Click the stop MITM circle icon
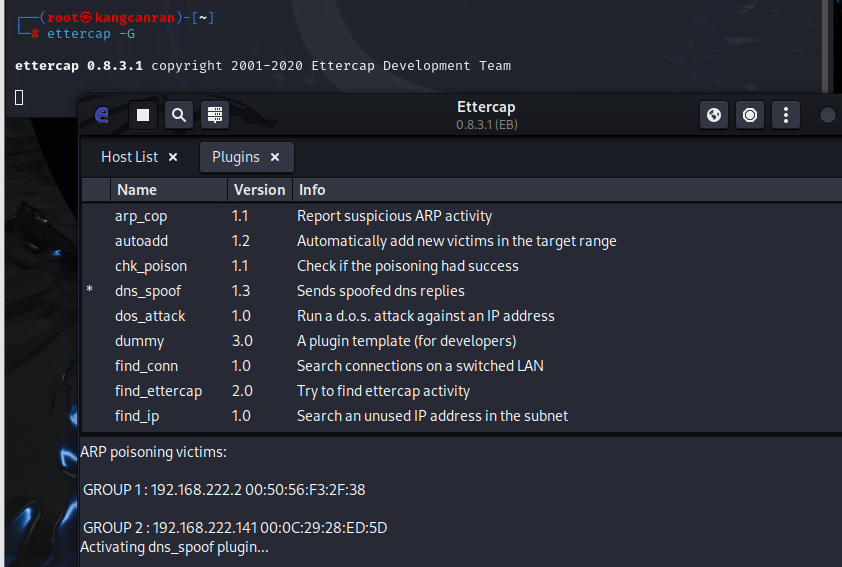The height and width of the screenshot is (567, 842). (750, 115)
